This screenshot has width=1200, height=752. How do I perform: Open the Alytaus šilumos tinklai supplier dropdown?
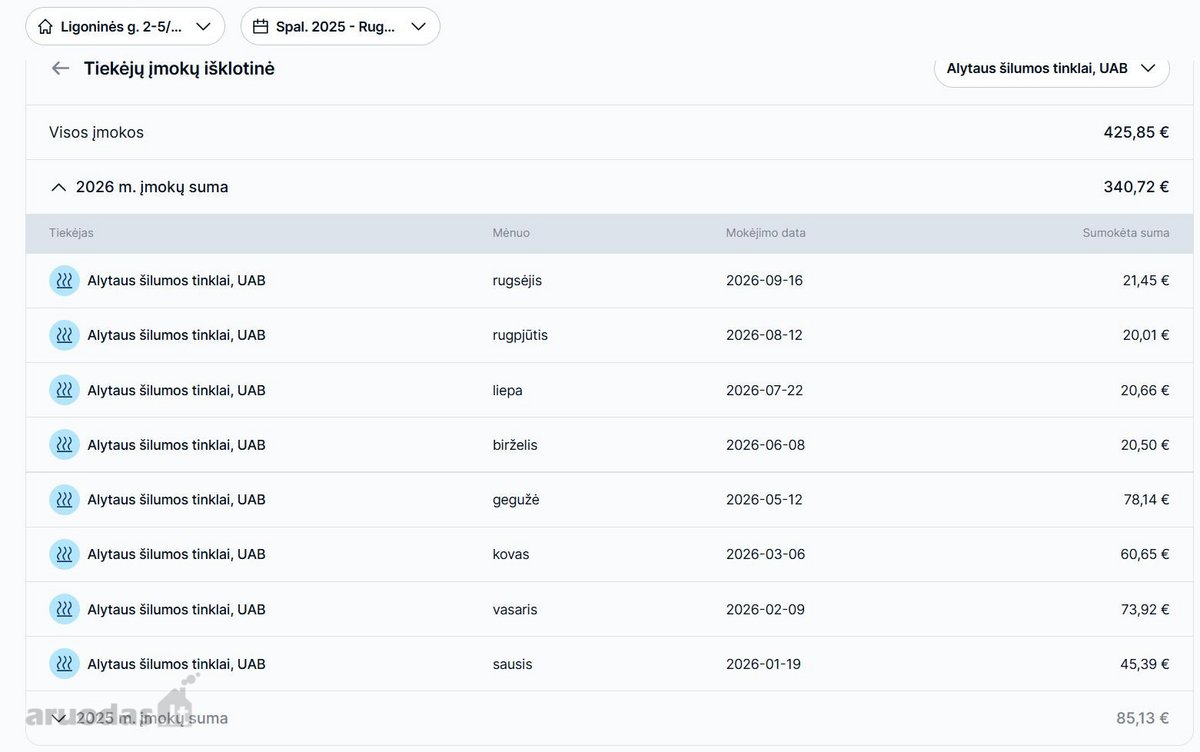[1051, 68]
